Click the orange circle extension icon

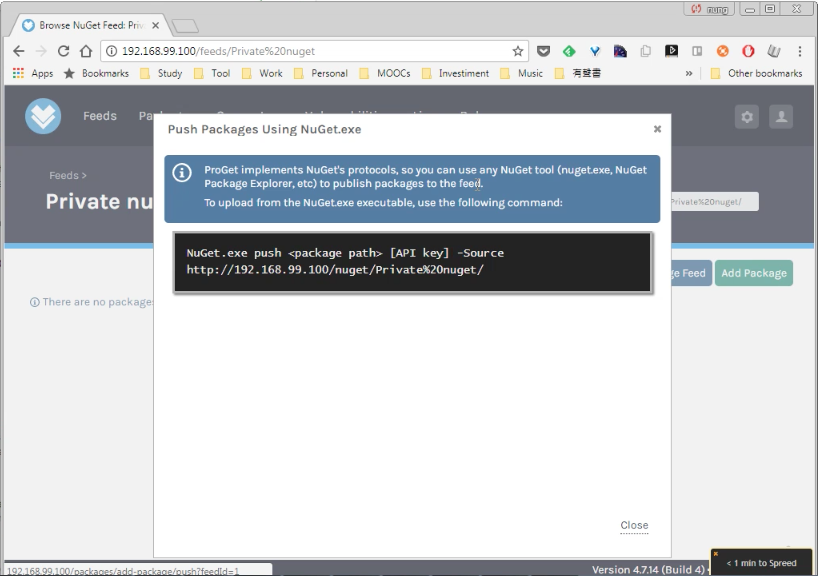click(x=723, y=51)
